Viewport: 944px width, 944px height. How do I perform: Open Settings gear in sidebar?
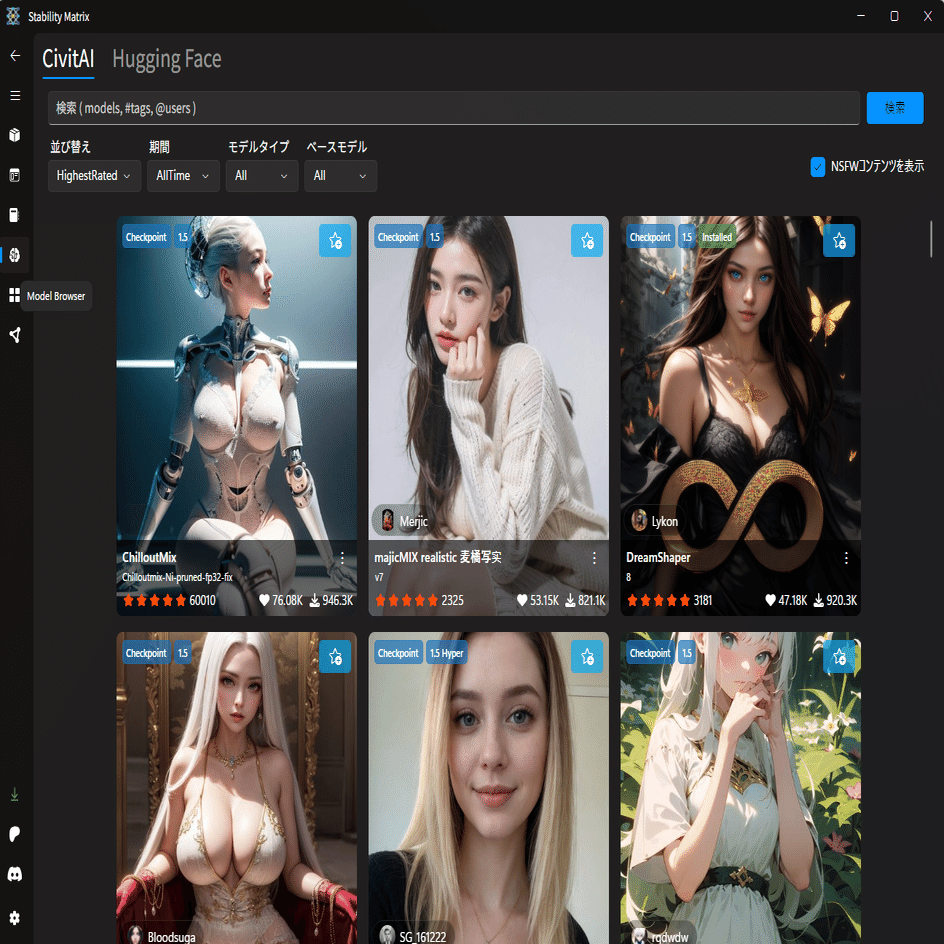tap(15, 918)
